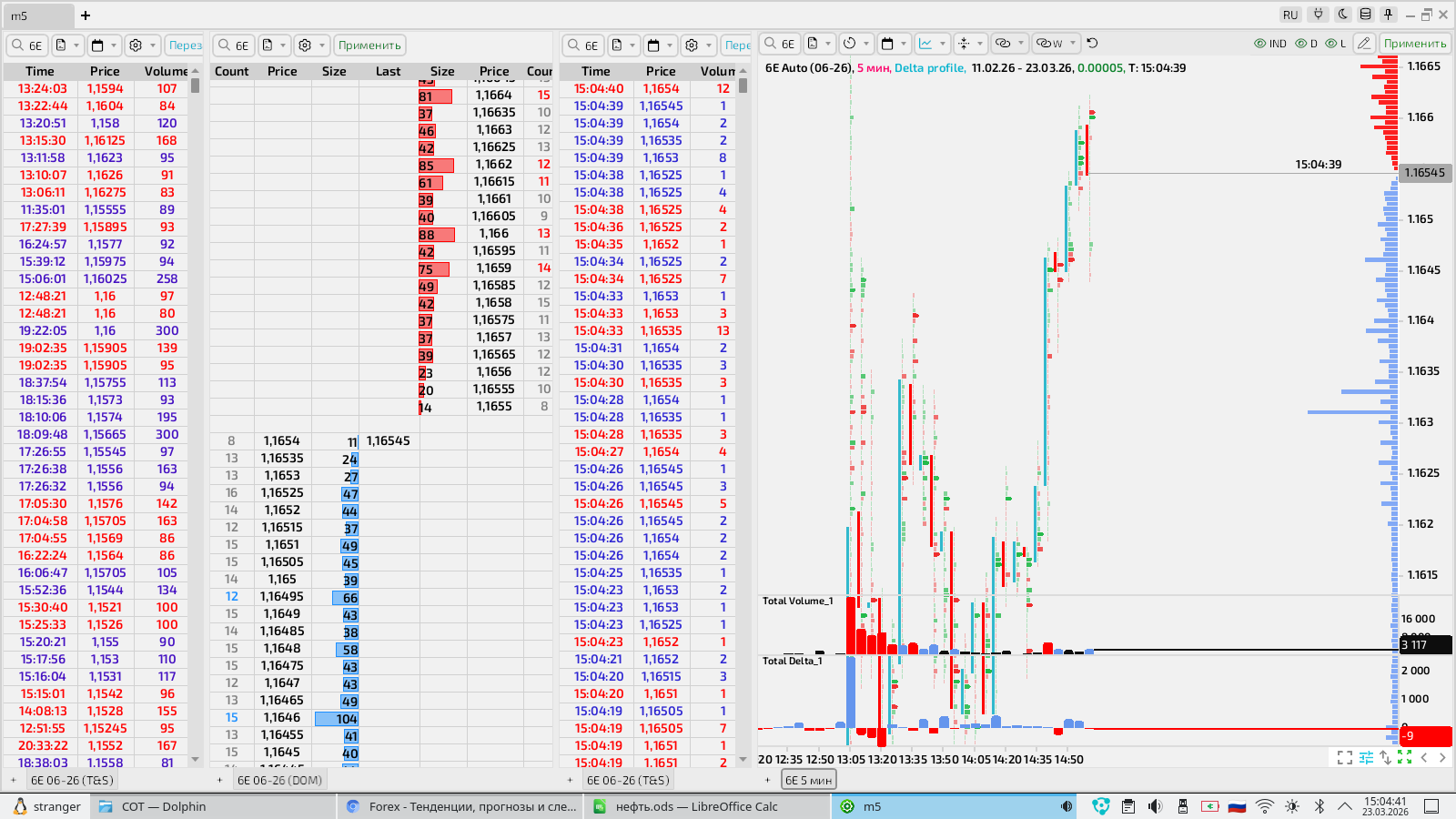Open the pencil drawing tool in chart toolbar
The height and width of the screenshot is (819, 1456).
click(1363, 43)
